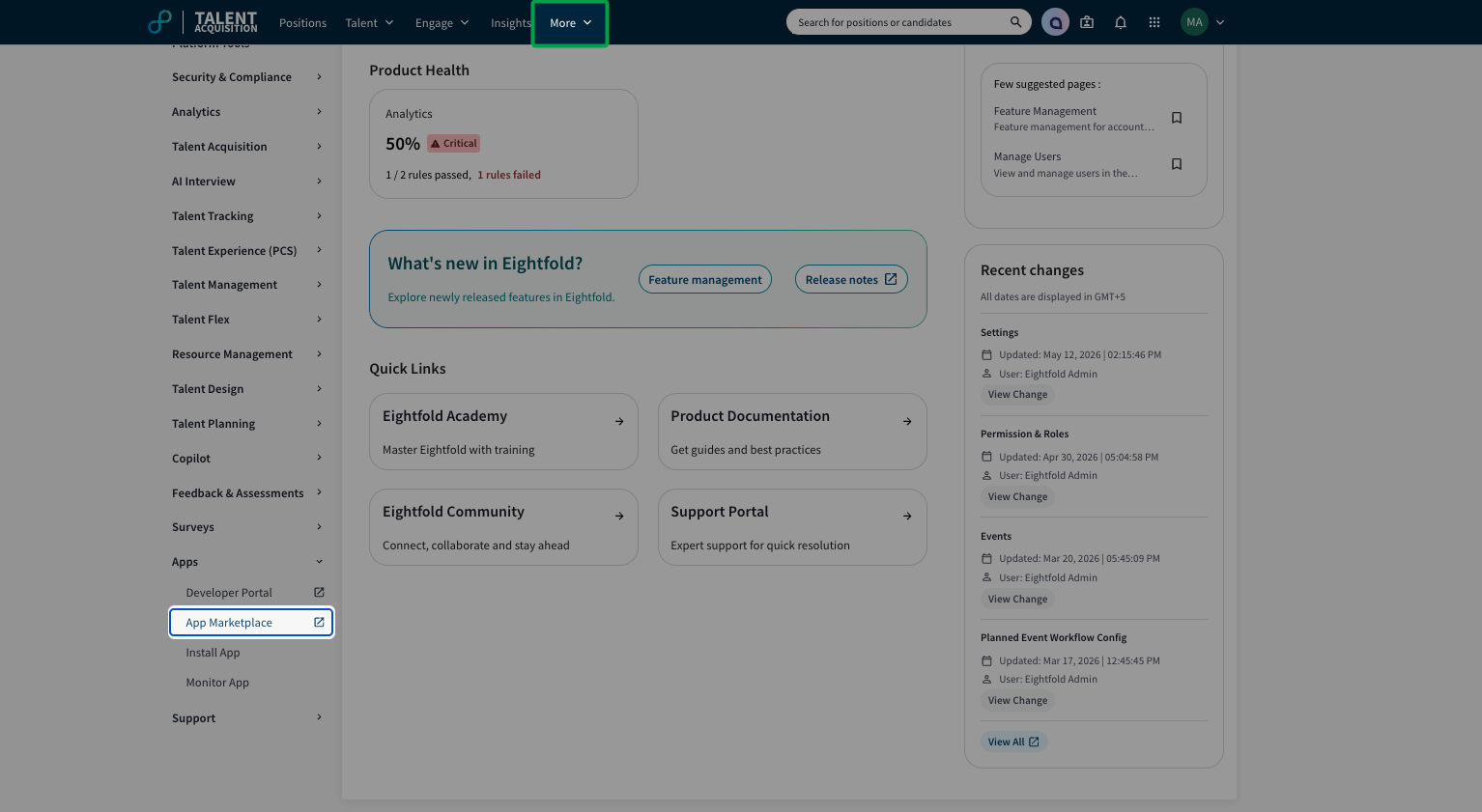Expand Talent Experience (PCS) section
This screenshot has height=812, width=1482.
pyautogui.click(x=247, y=251)
